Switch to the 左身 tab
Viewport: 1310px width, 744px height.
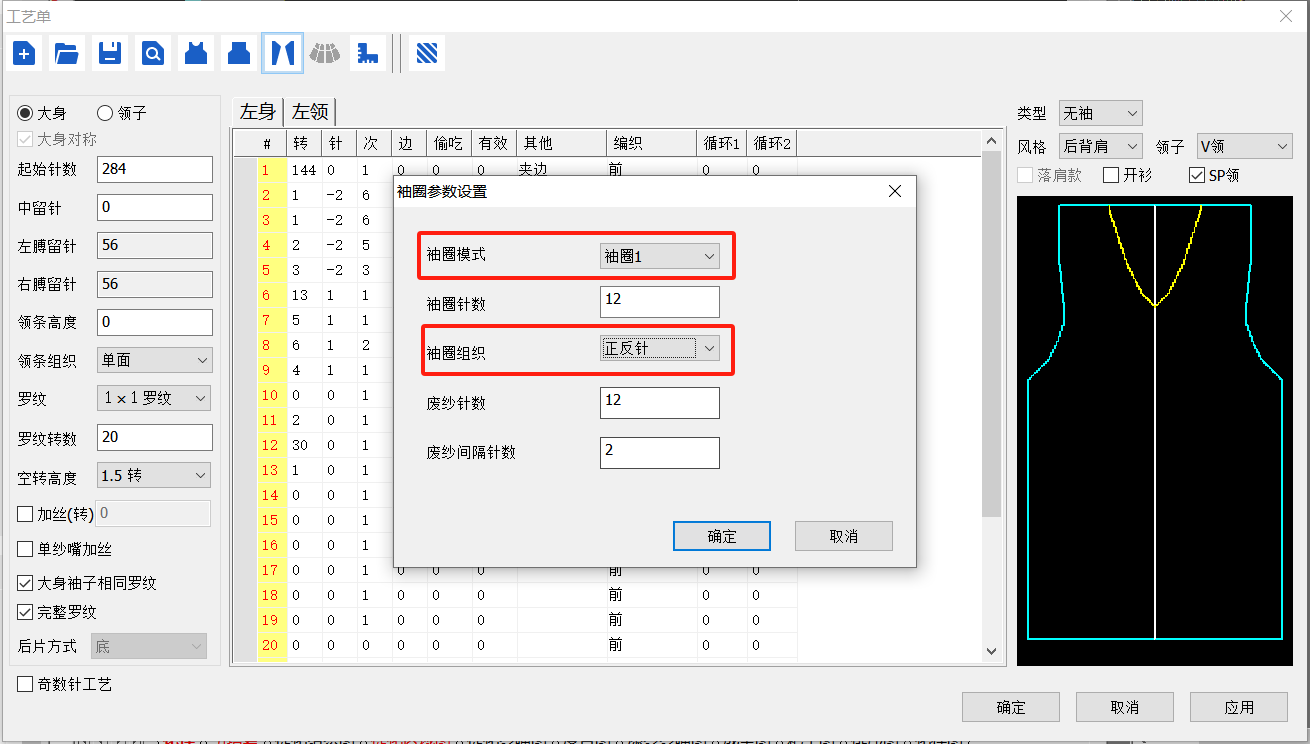(258, 112)
